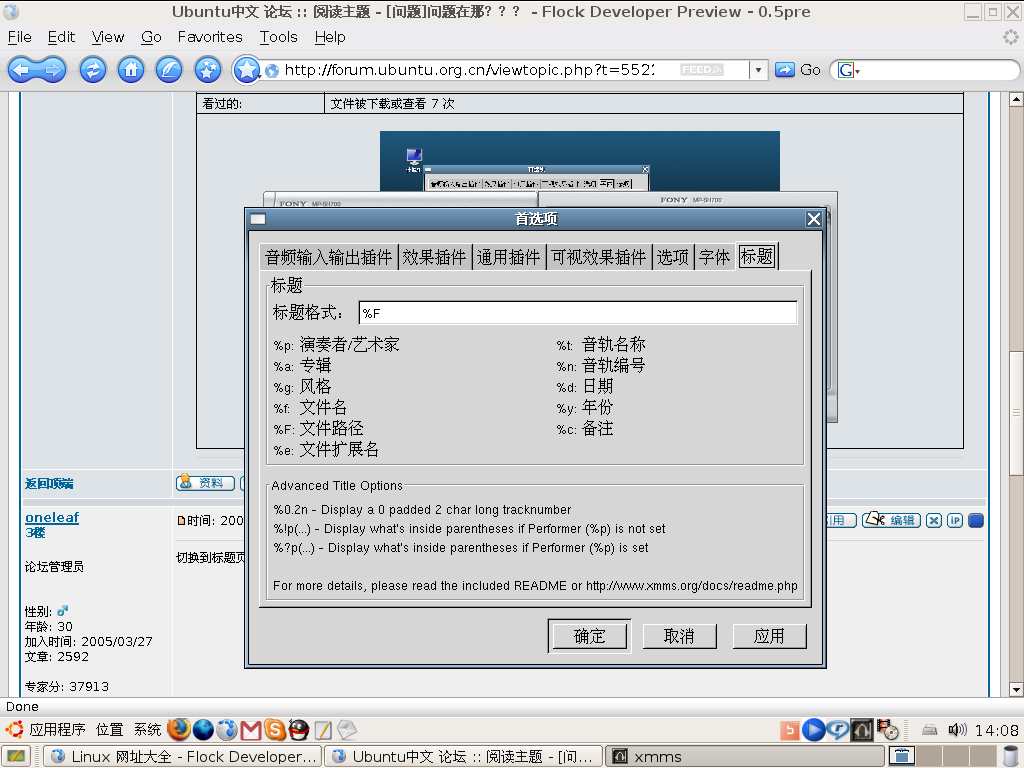Viewport: 1024px width, 768px height.
Task: Reload the page with the refresh icon
Action: tap(93, 70)
